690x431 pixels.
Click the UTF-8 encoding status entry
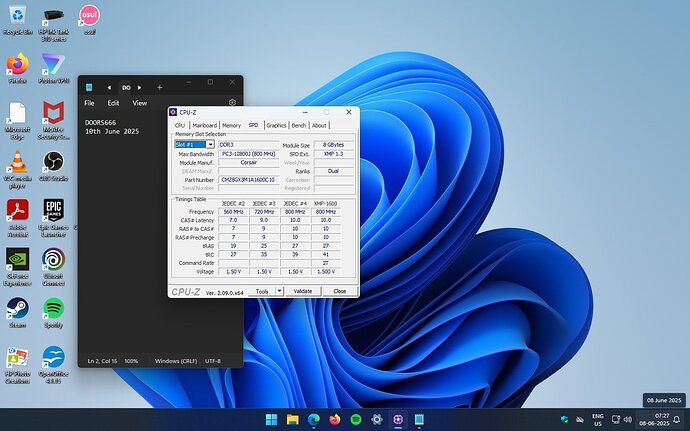[213, 361]
